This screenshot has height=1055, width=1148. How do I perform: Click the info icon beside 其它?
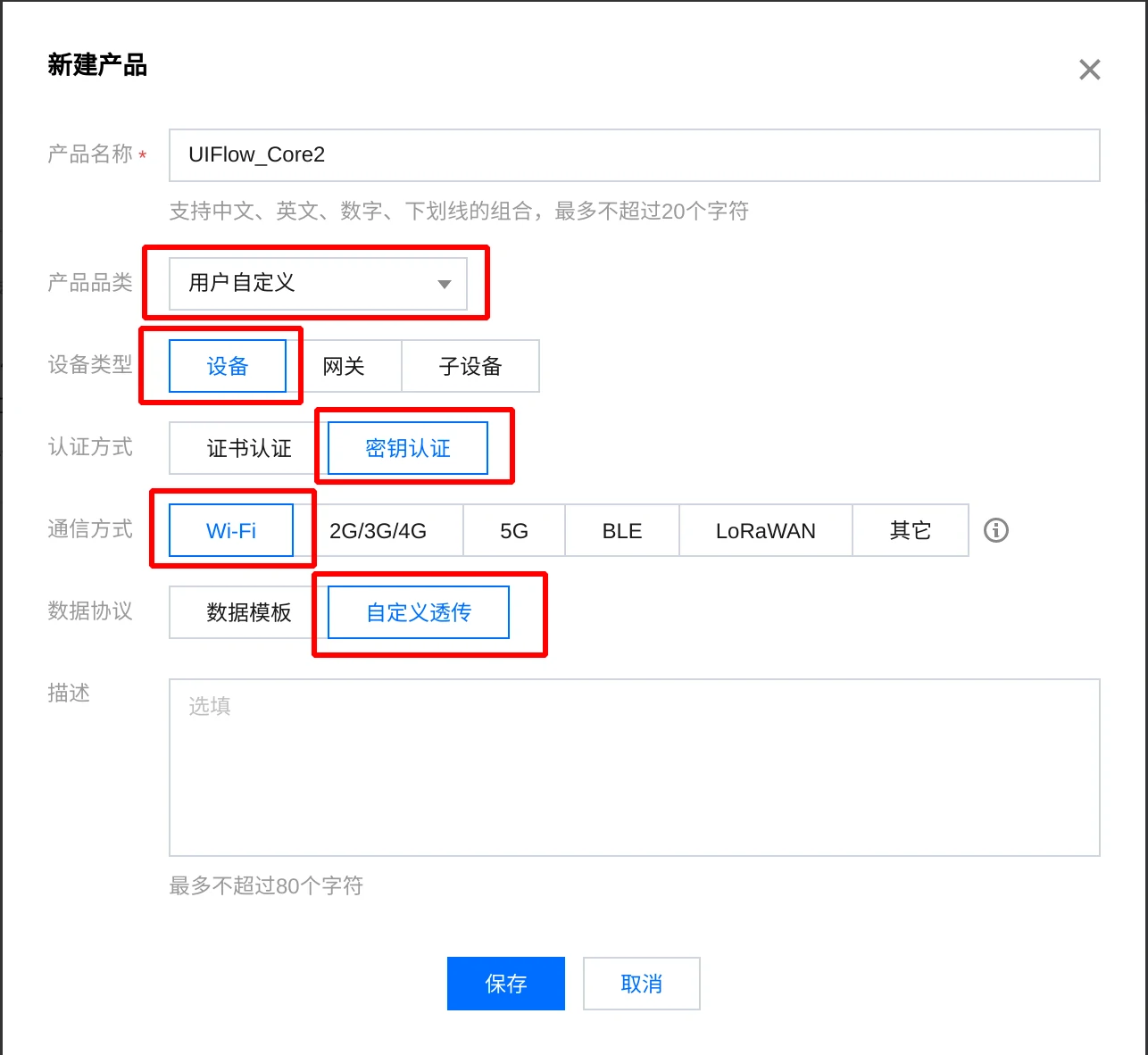pos(996,530)
